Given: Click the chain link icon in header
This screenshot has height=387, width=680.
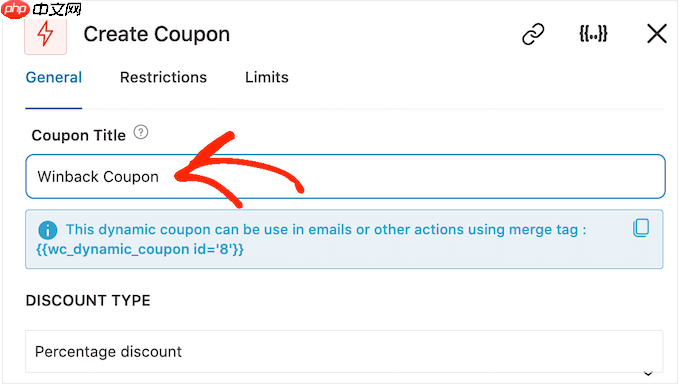Looking at the screenshot, I should tap(533, 34).
